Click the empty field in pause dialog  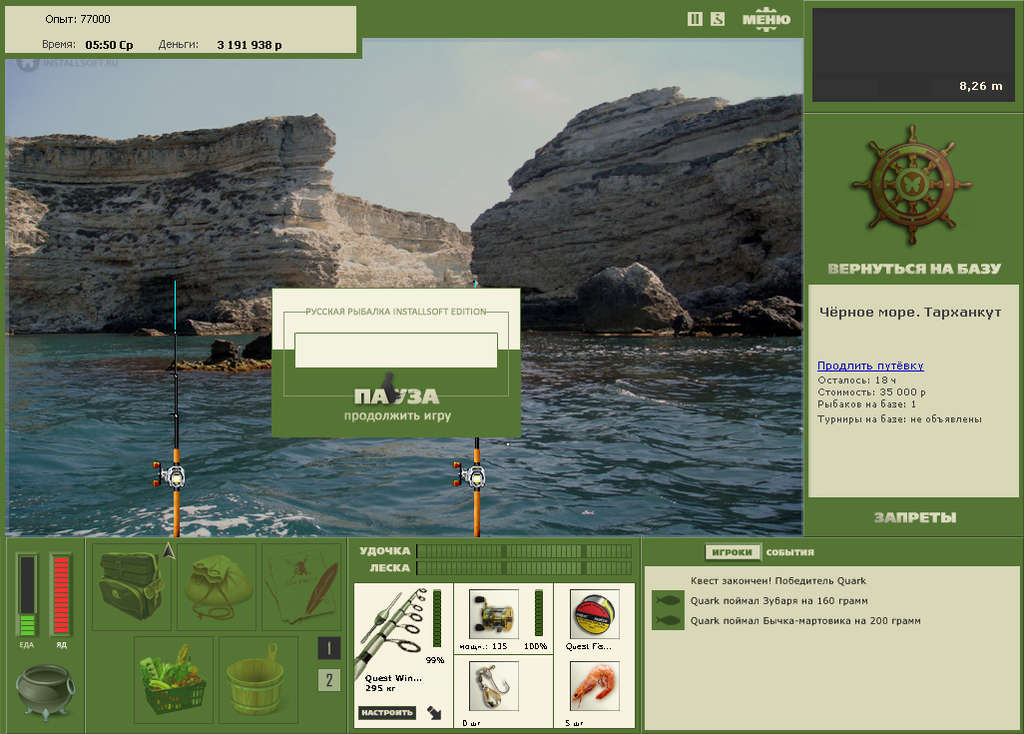tap(396, 350)
